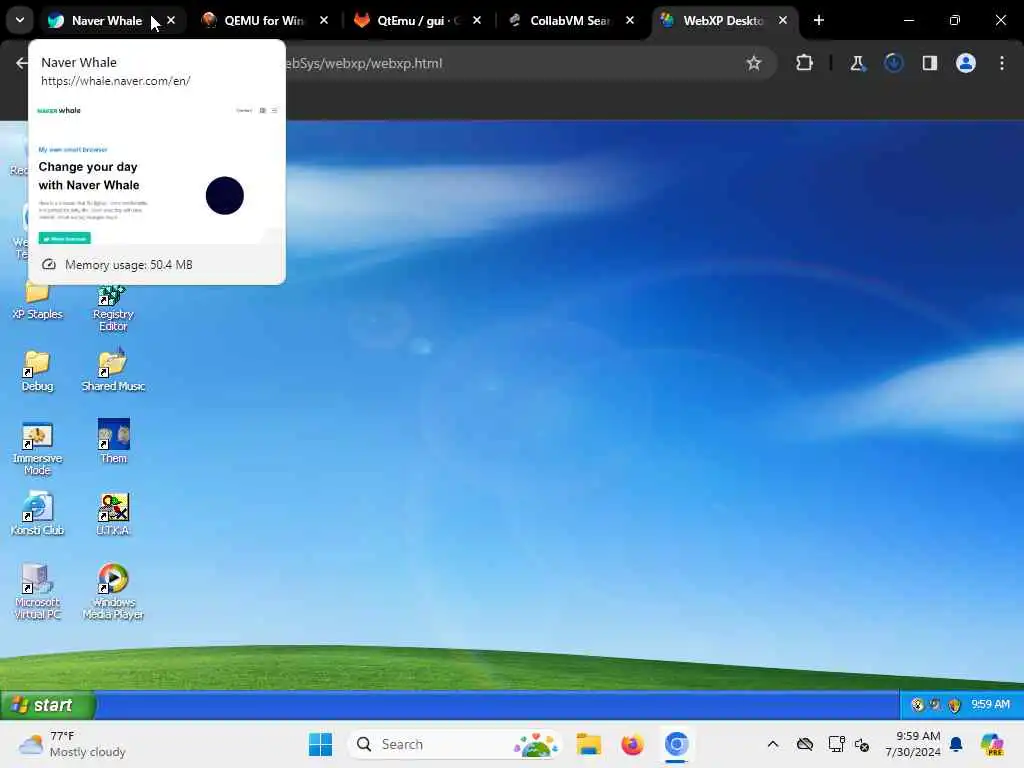Open the Extensions puzzle icon
This screenshot has width=1024, height=768.
[x=805, y=63]
